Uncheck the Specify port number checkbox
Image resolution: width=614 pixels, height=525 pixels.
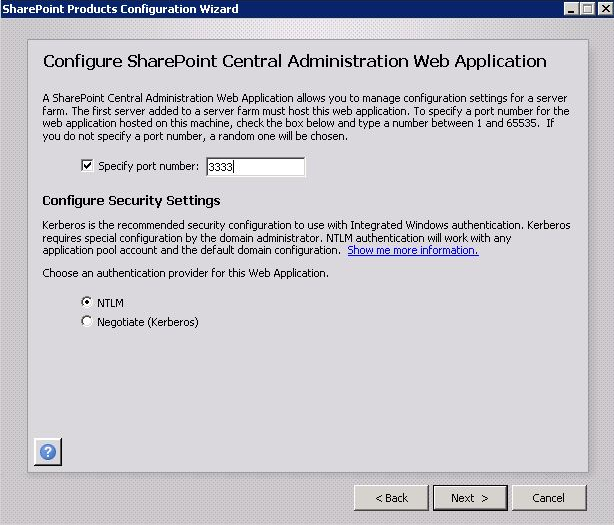coord(87,166)
